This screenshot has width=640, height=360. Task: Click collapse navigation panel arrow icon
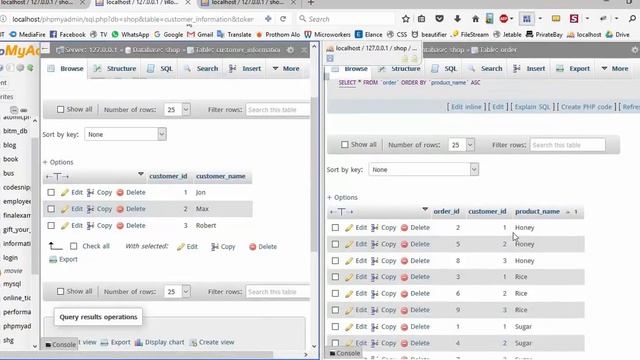click(x=45, y=49)
